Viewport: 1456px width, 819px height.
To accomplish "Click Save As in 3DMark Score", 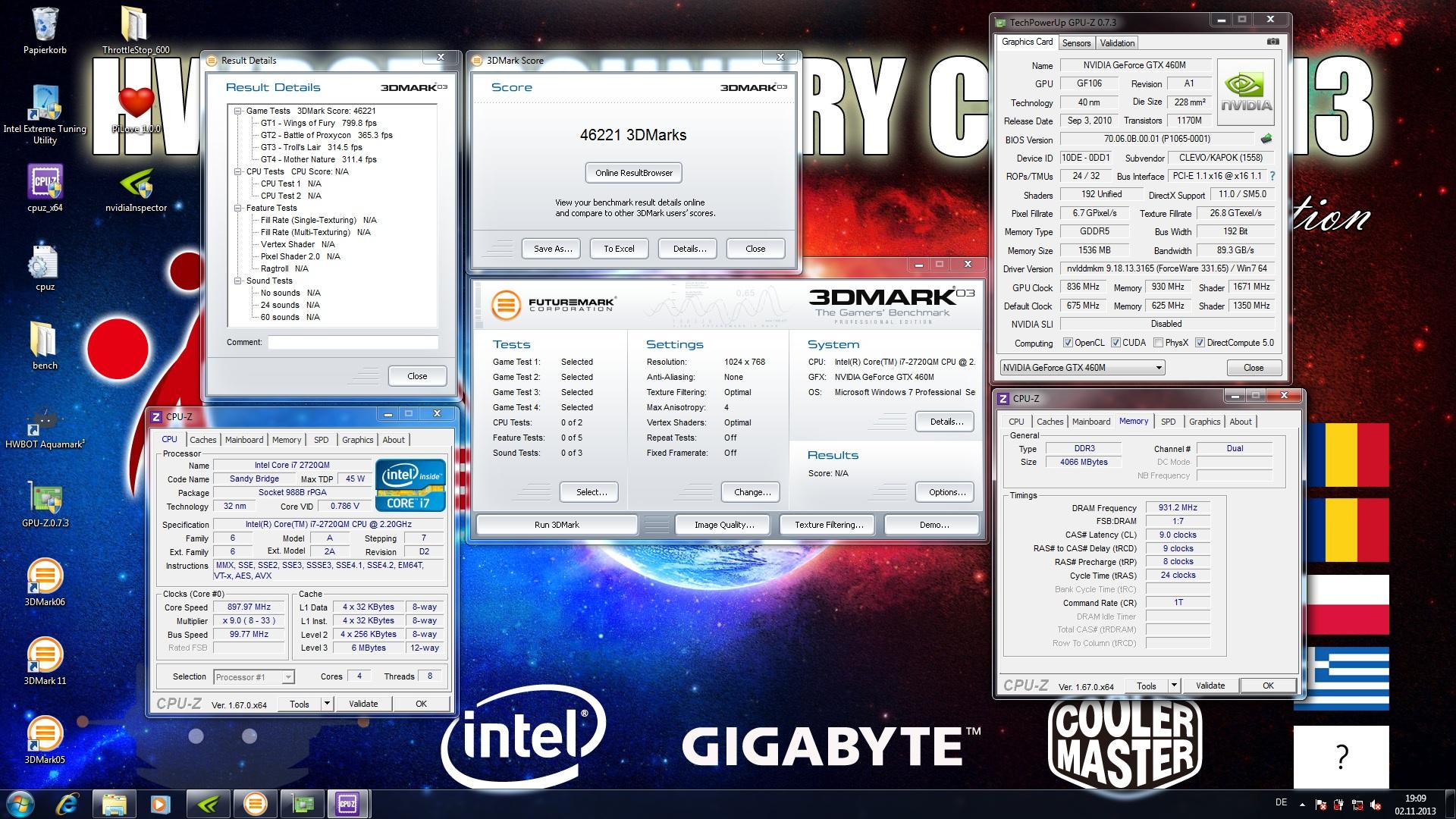I will (x=553, y=249).
